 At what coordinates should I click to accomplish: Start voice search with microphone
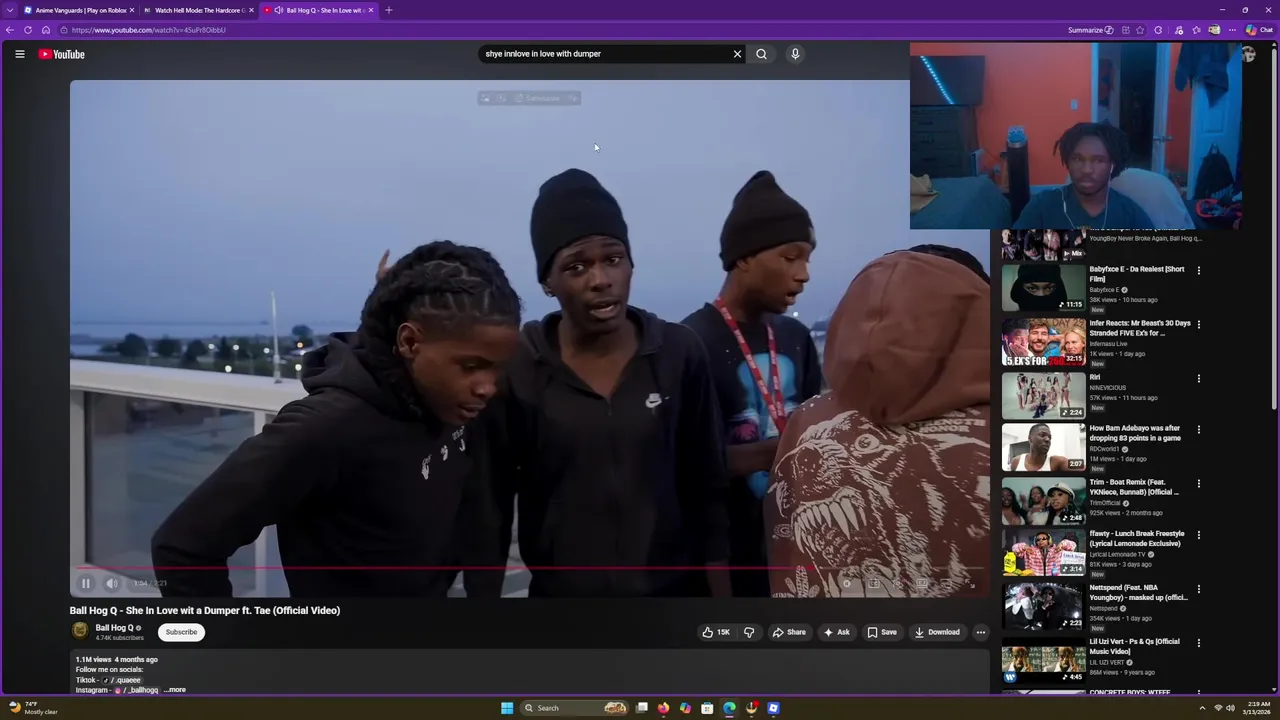[795, 54]
